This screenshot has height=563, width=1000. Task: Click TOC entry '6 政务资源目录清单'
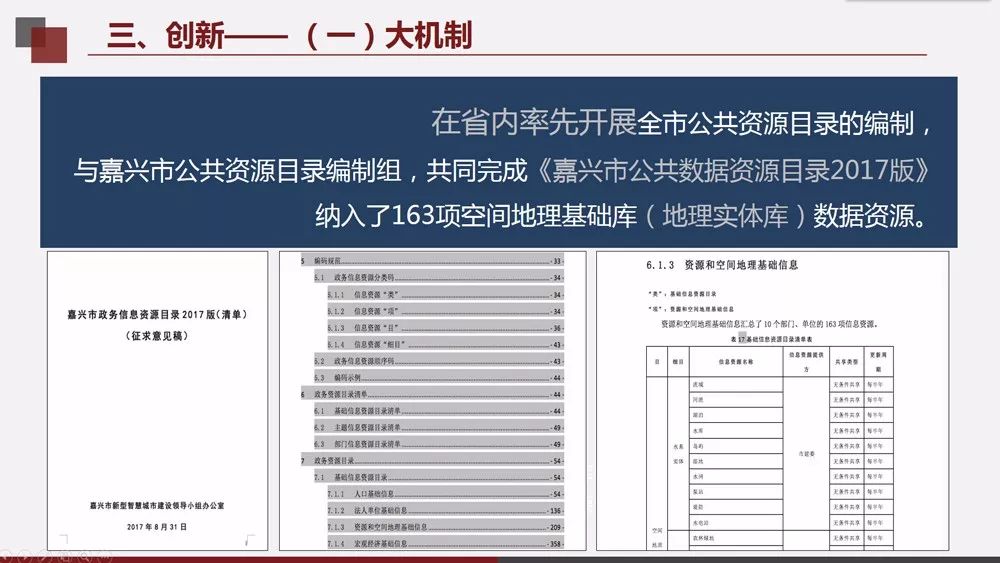[x=432, y=394]
